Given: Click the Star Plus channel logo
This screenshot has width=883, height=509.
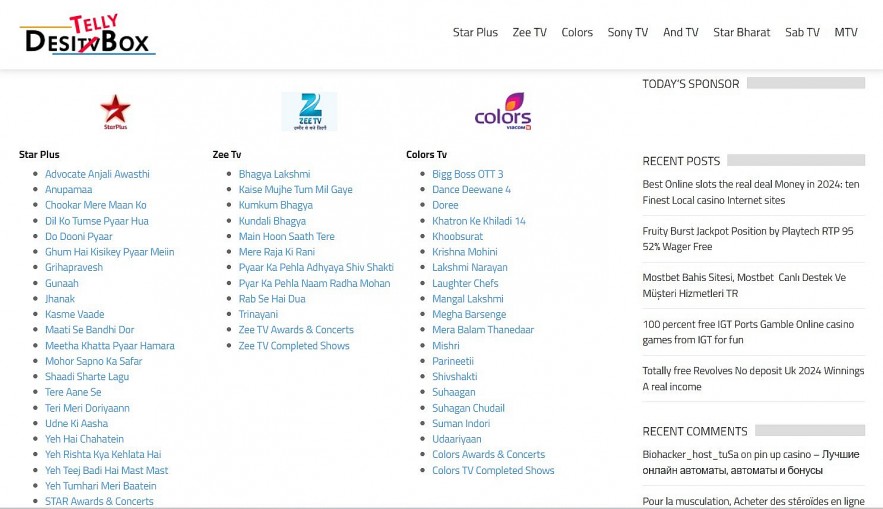Looking at the screenshot, I should click(115, 112).
